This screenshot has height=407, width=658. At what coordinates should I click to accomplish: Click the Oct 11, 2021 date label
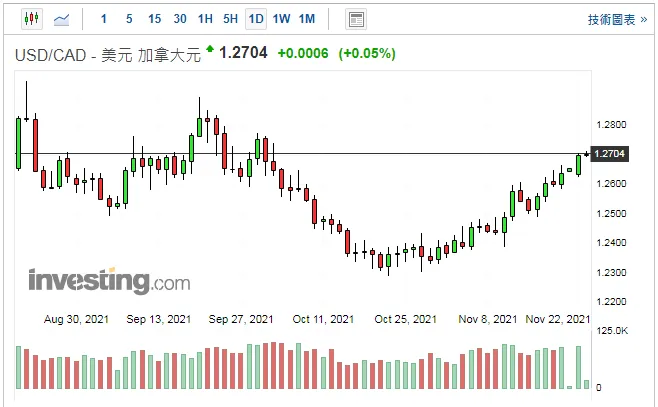tap(323, 319)
